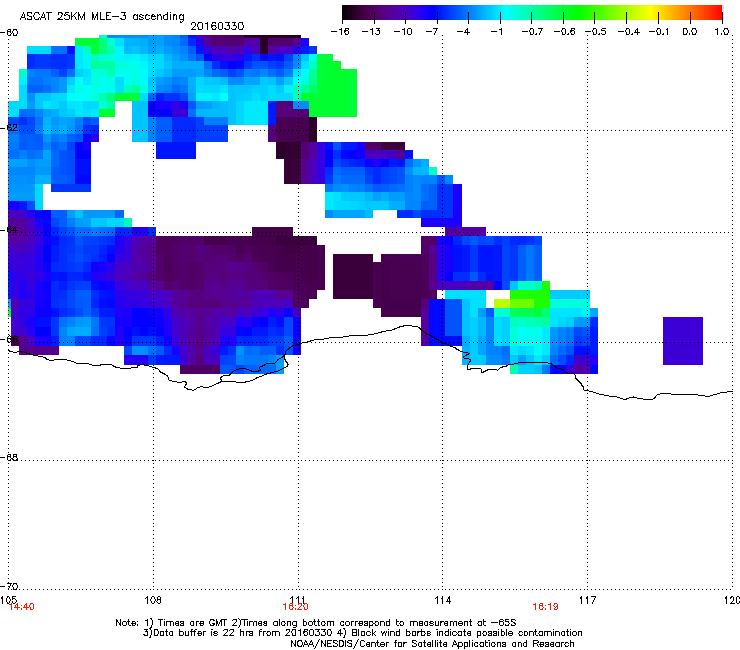Viewport: 740px width, 650px height.
Task: Click the "-68" latitude axis label
Action: point(9,458)
